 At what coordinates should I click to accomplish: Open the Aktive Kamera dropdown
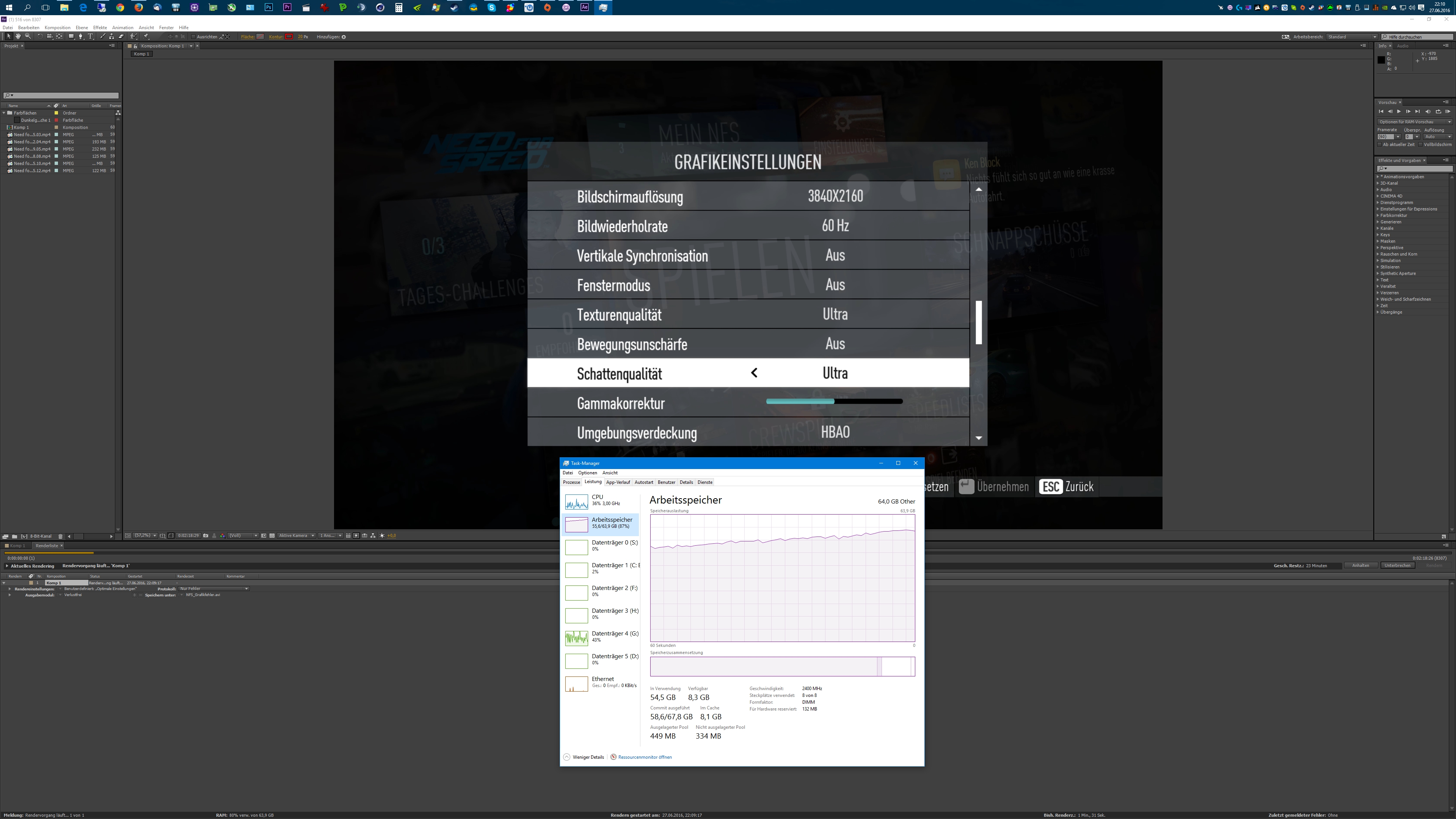point(296,536)
